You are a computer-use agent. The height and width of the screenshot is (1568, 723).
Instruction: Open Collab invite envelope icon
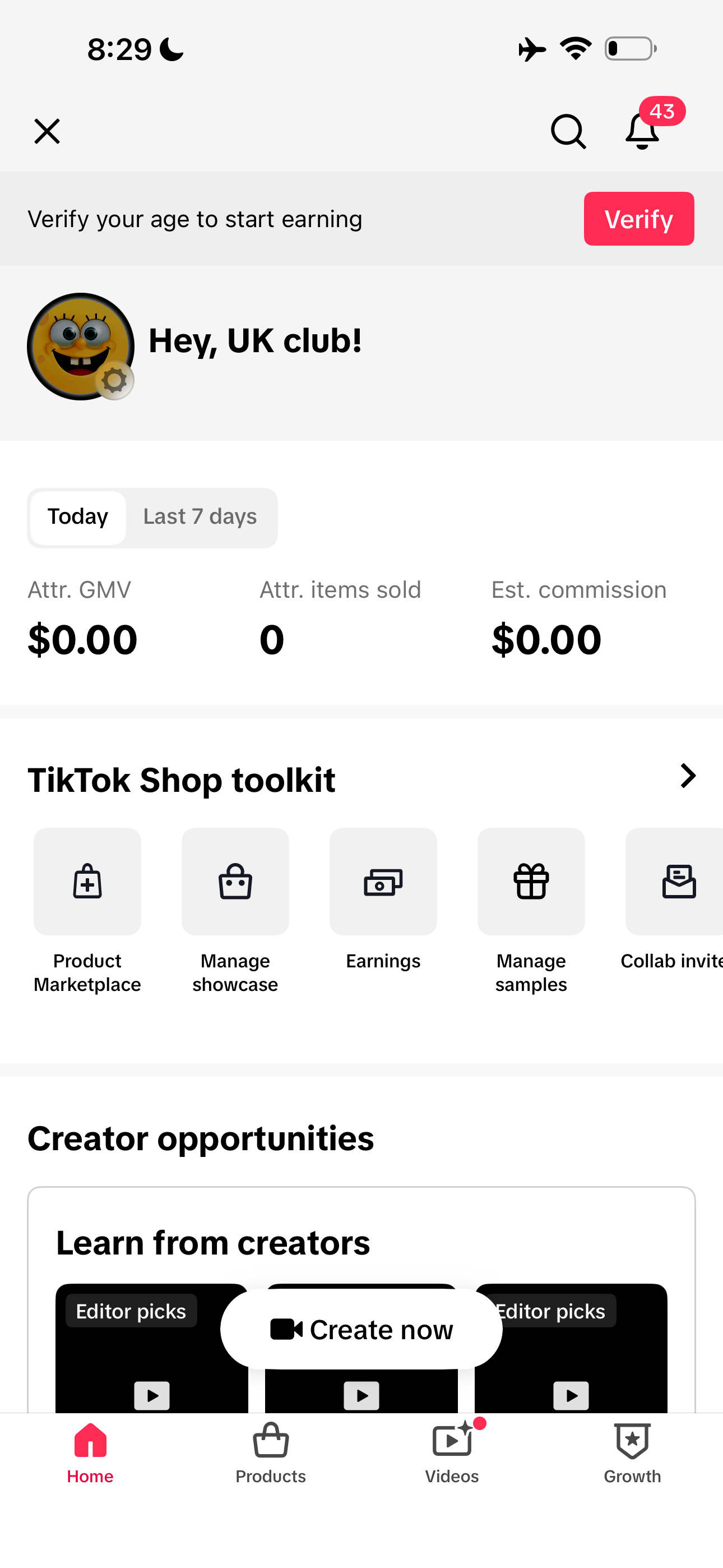point(675,881)
